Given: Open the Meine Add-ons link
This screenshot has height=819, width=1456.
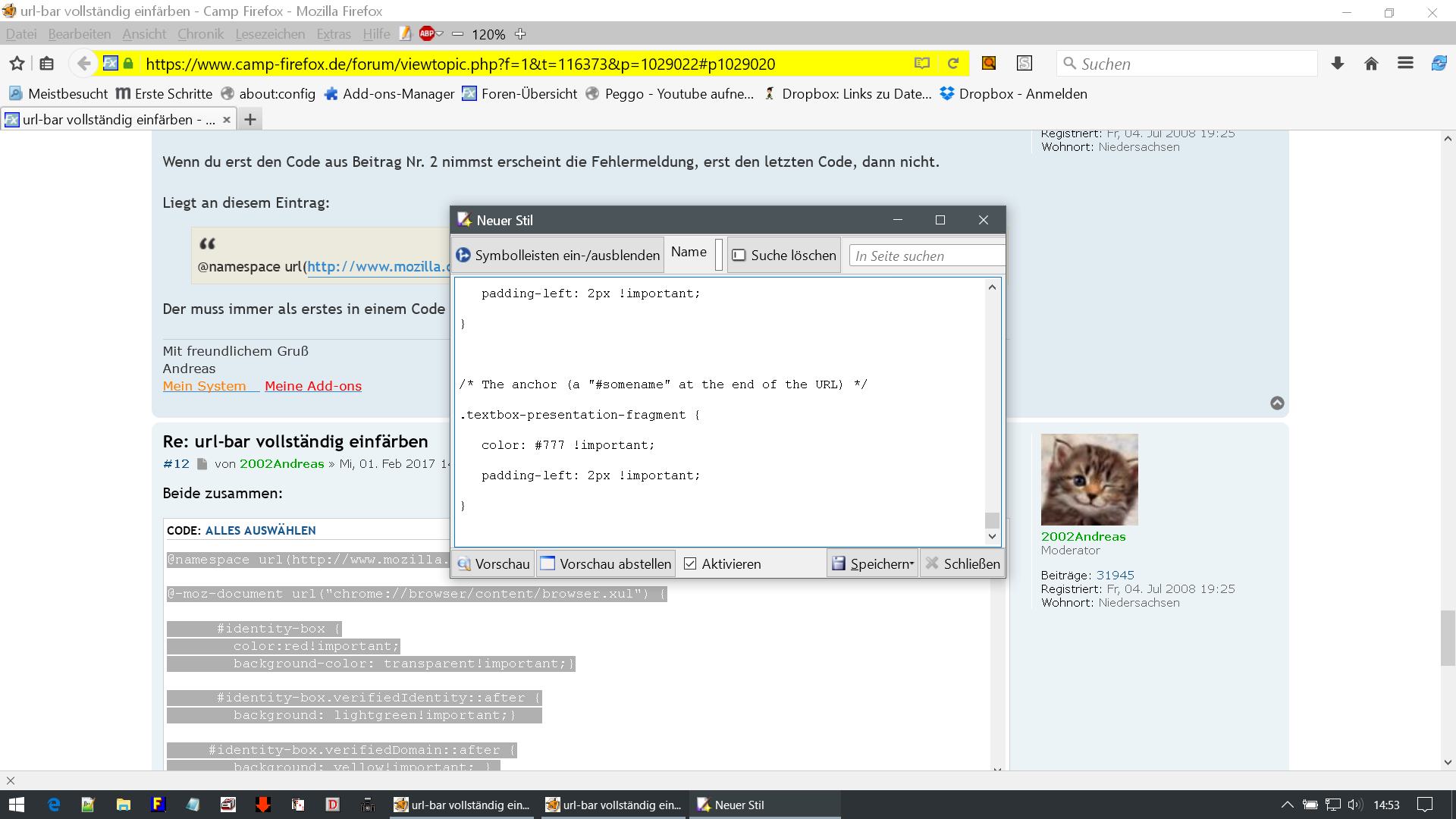Looking at the screenshot, I should 313,386.
